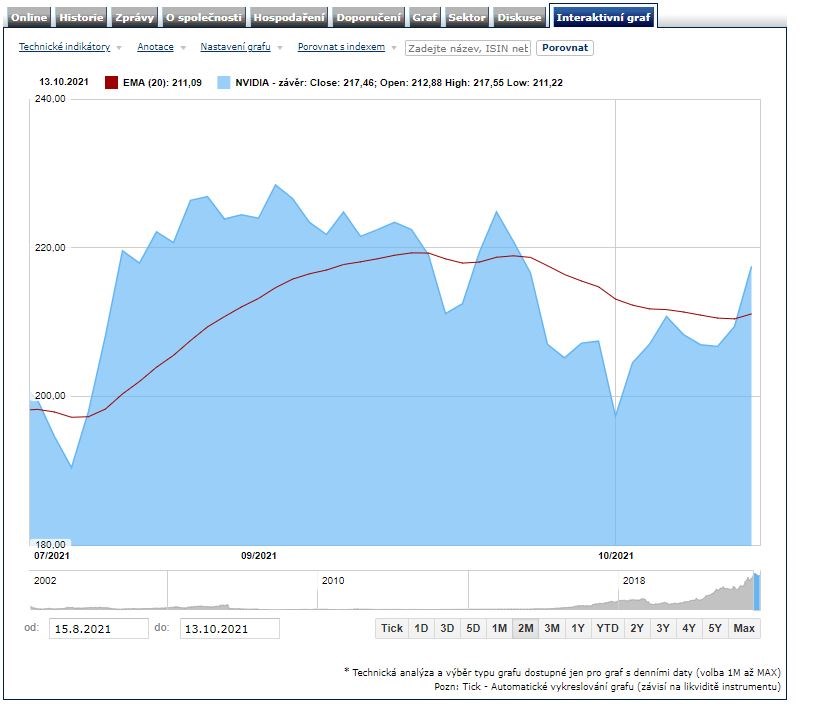The image size is (814, 709).
Task: Set chart period to 1Y
Action: [x=578, y=628]
